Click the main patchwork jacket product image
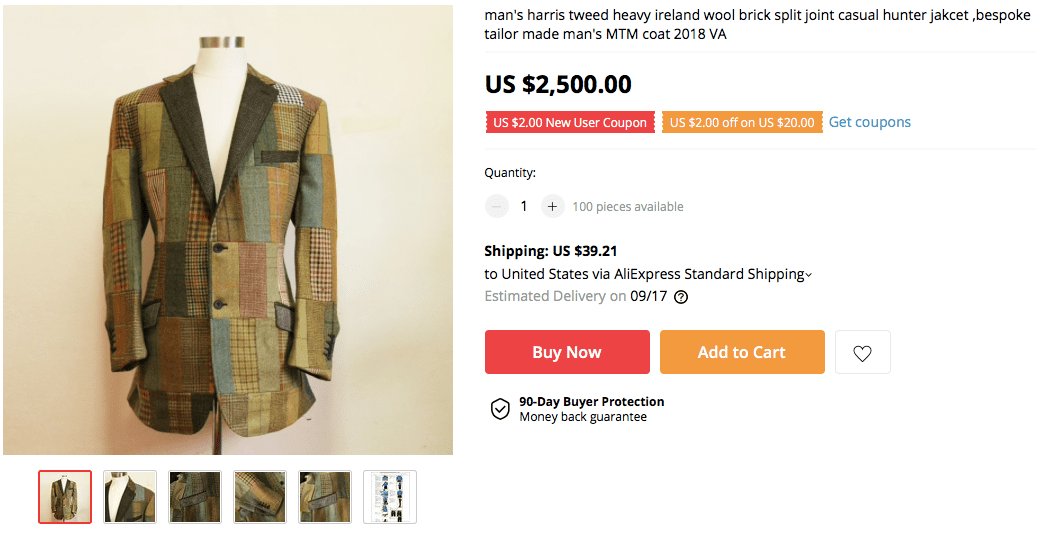The height and width of the screenshot is (541, 1044). pyautogui.click(x=228, y=230)
